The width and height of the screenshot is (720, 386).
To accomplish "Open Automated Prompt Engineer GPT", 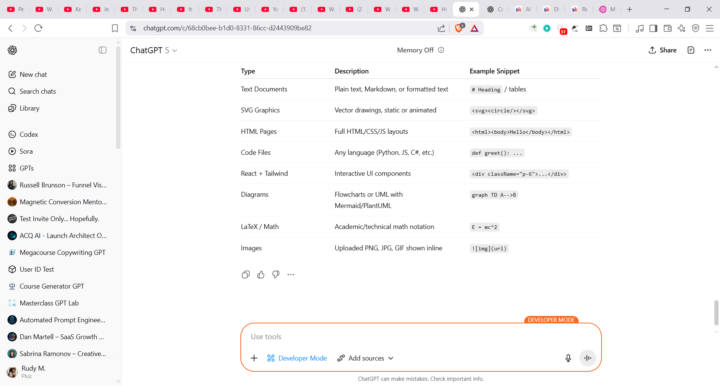I will 56,320.
